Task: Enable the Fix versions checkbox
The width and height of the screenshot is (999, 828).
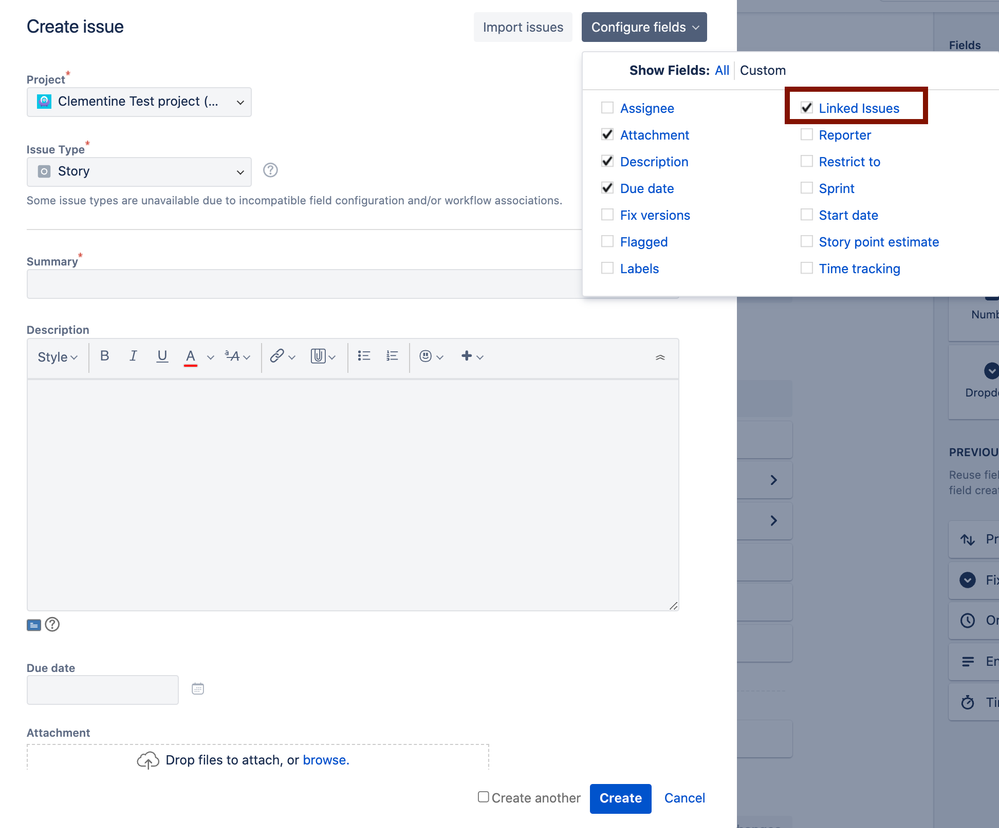Action: (607, 215)
